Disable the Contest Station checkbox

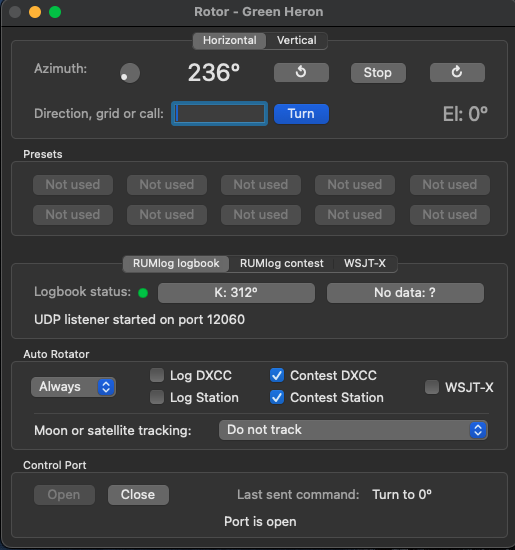tap(277, 397)
